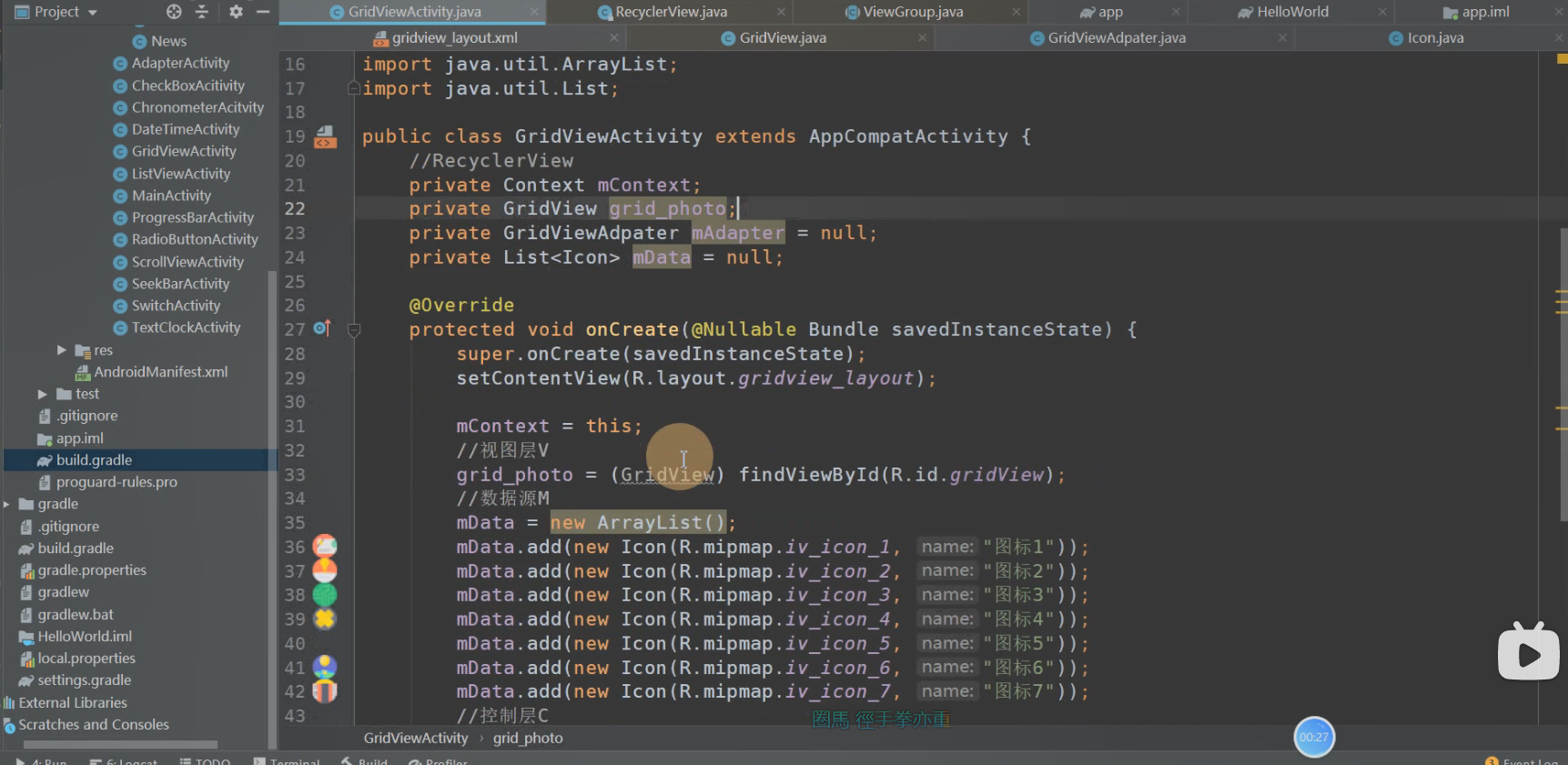Open the Project panel settings gear
The height and width of the screenshot is (765, 1568).
click(236, 12)
